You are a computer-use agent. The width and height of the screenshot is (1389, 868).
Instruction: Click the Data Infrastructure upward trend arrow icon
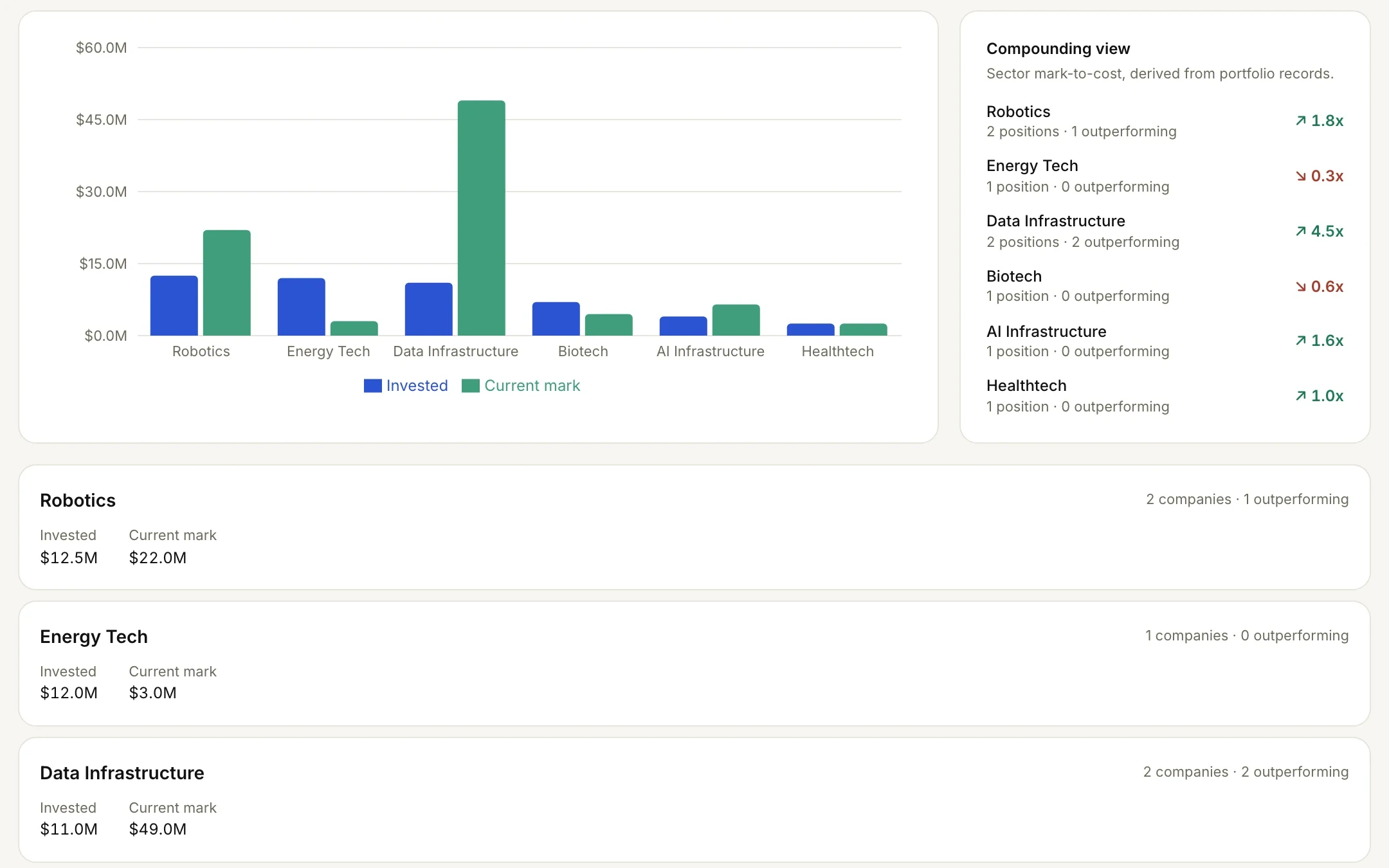pyautogui.click(x=1300, y=231)
